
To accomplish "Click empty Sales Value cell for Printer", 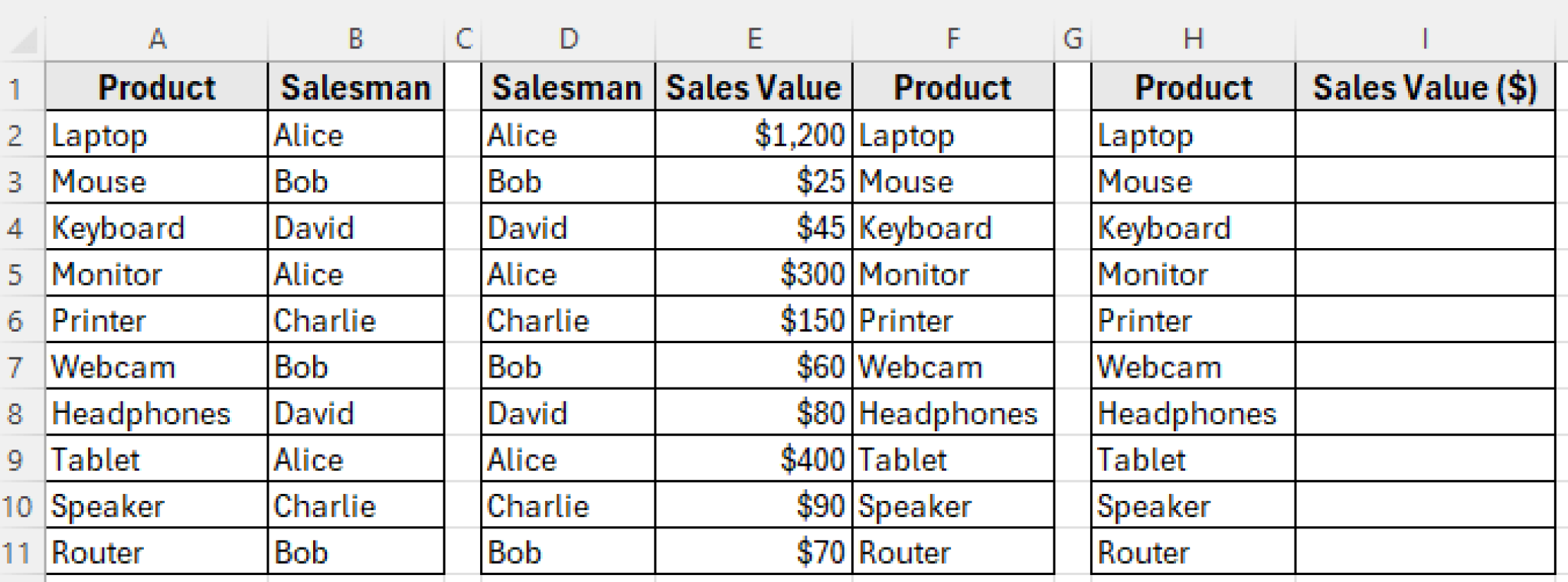I will (1425, 321).
